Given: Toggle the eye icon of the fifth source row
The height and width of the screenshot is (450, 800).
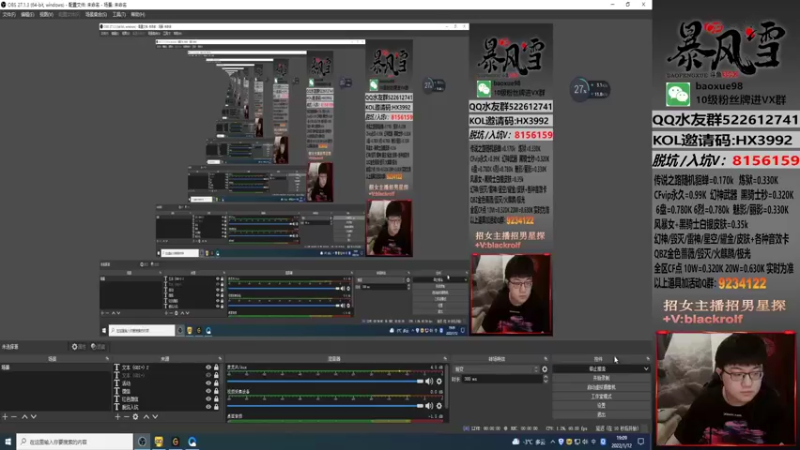Looking at the screenshot, I should coord(208,399).
